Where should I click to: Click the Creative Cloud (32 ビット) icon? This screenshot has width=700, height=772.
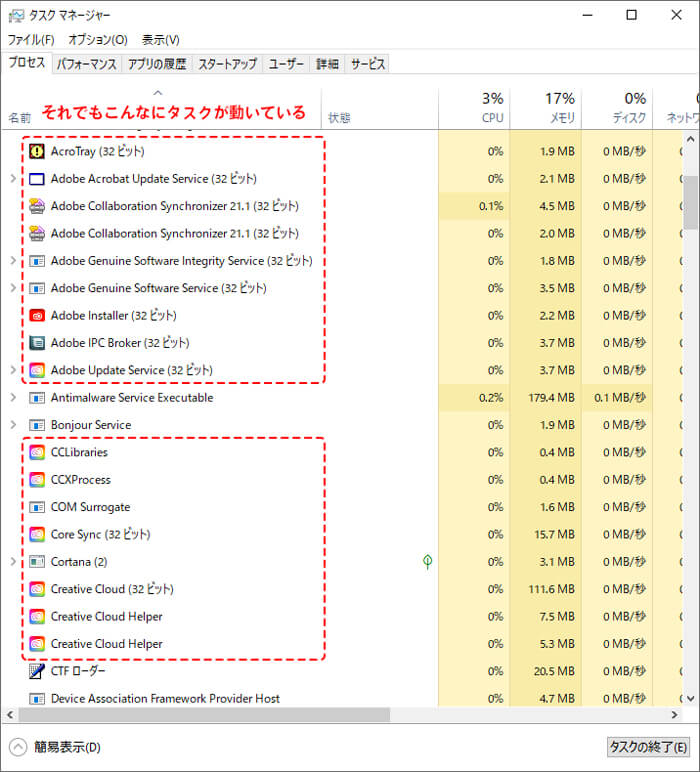pyautogui.click(x=37, y=589)
